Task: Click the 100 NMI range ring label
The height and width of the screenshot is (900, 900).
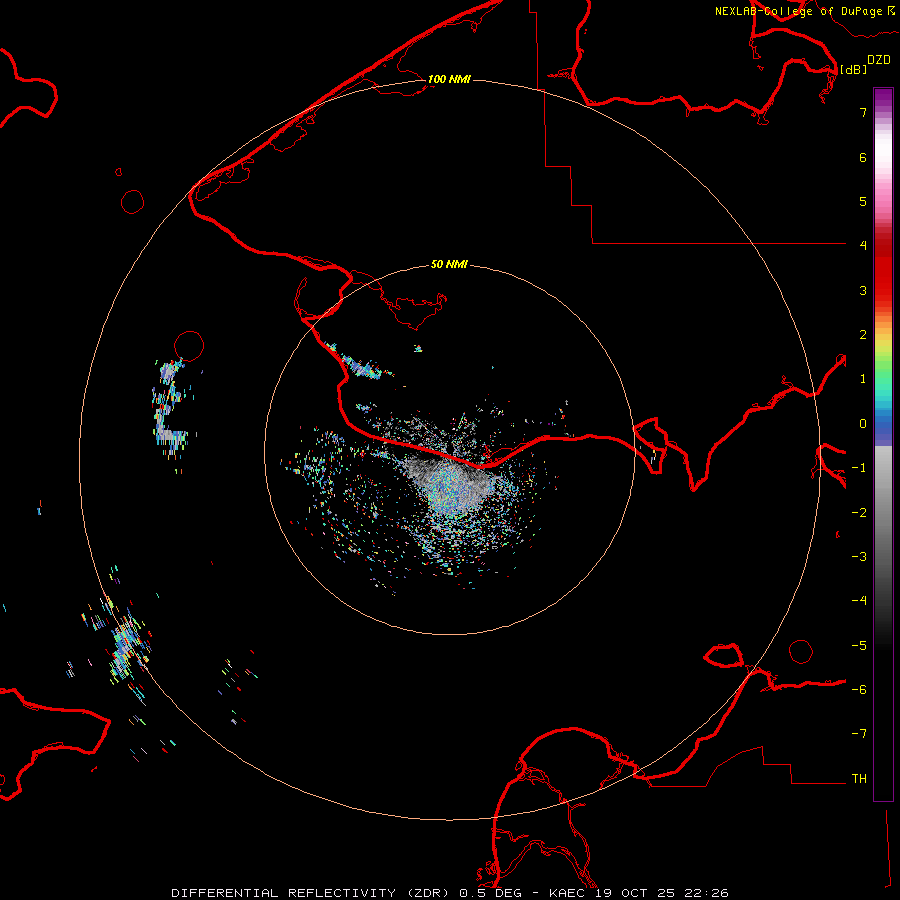Action: point(449,79)
